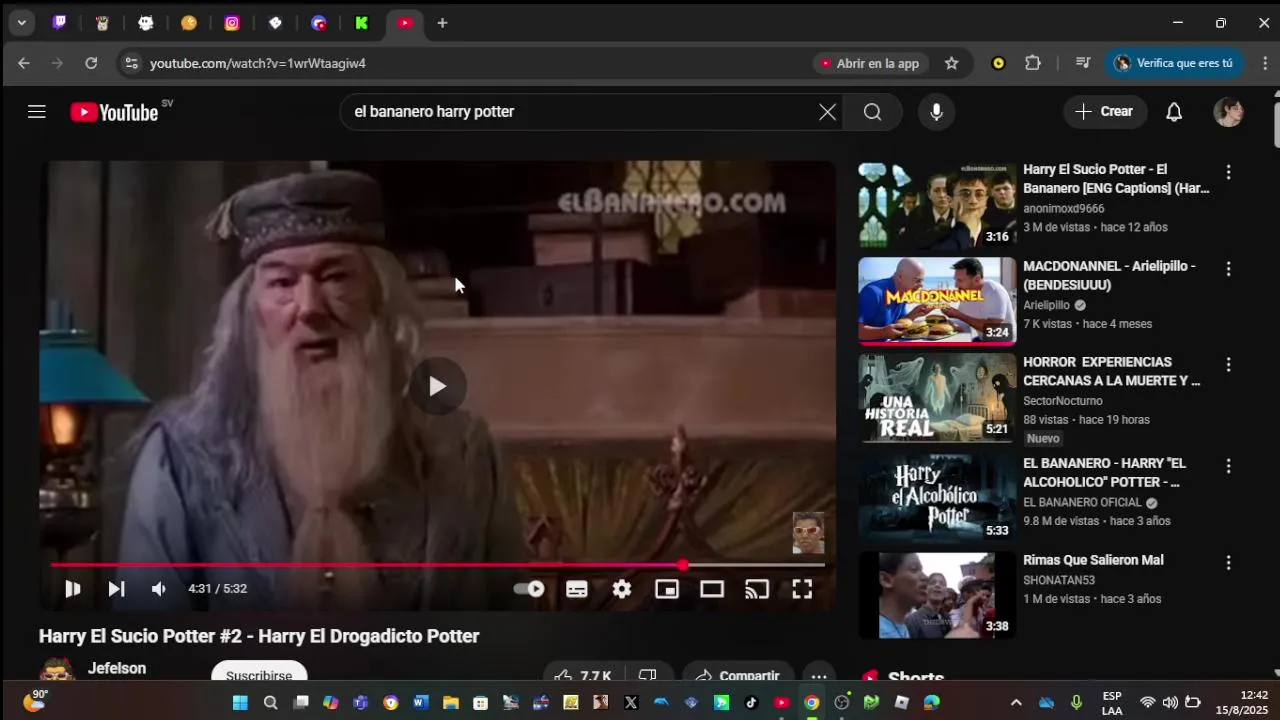Resume playback with the player play button

[x=73, y=589]
